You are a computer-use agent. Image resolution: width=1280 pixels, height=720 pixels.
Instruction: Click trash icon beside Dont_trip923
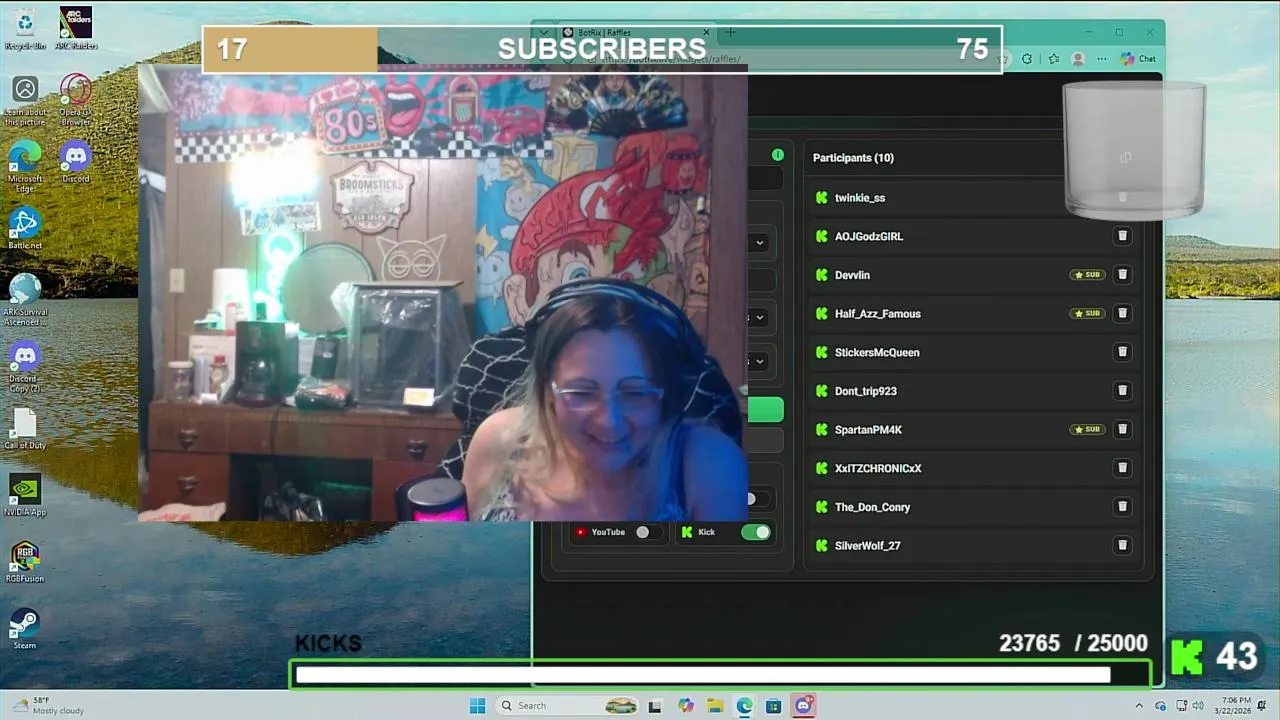pos(1122,391)
